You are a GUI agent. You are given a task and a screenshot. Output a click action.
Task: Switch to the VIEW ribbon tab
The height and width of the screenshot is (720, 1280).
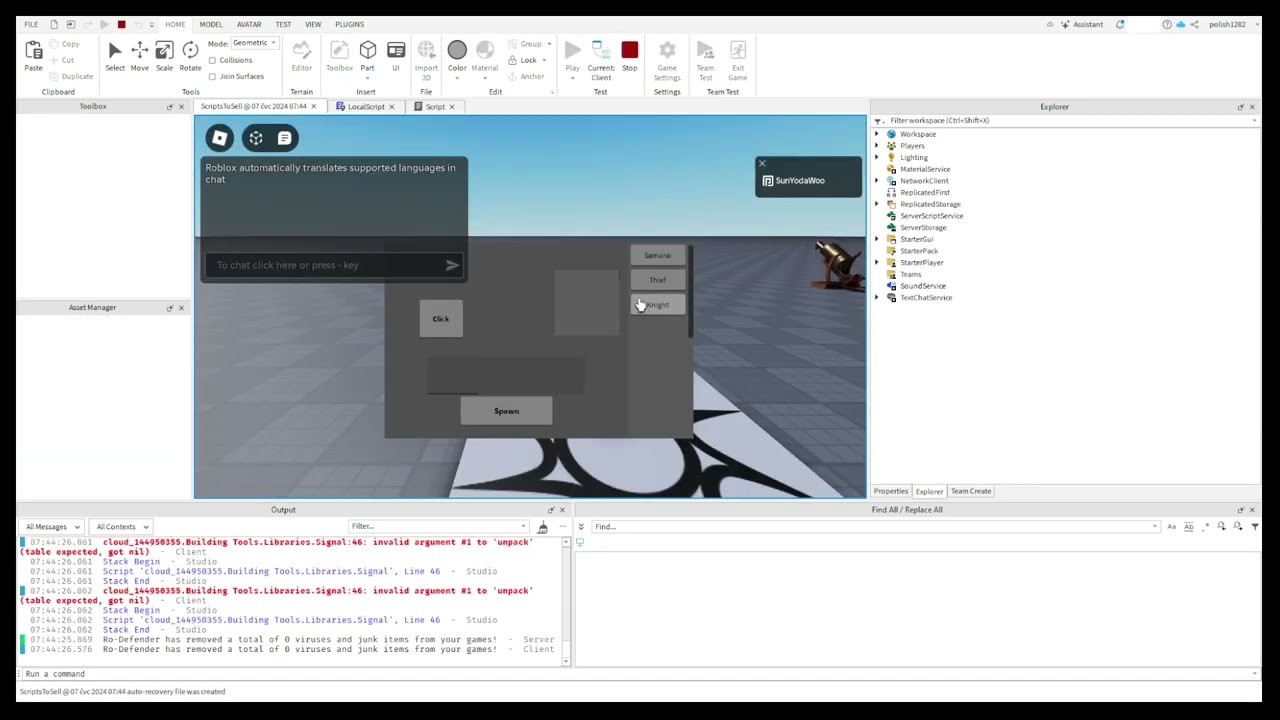coord(313,24)
